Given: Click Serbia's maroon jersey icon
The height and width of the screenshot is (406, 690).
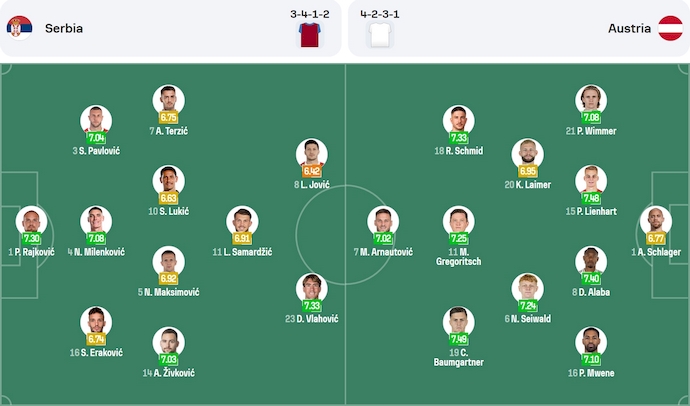Looking at the screenshot, I should click(x=308, y=35).
